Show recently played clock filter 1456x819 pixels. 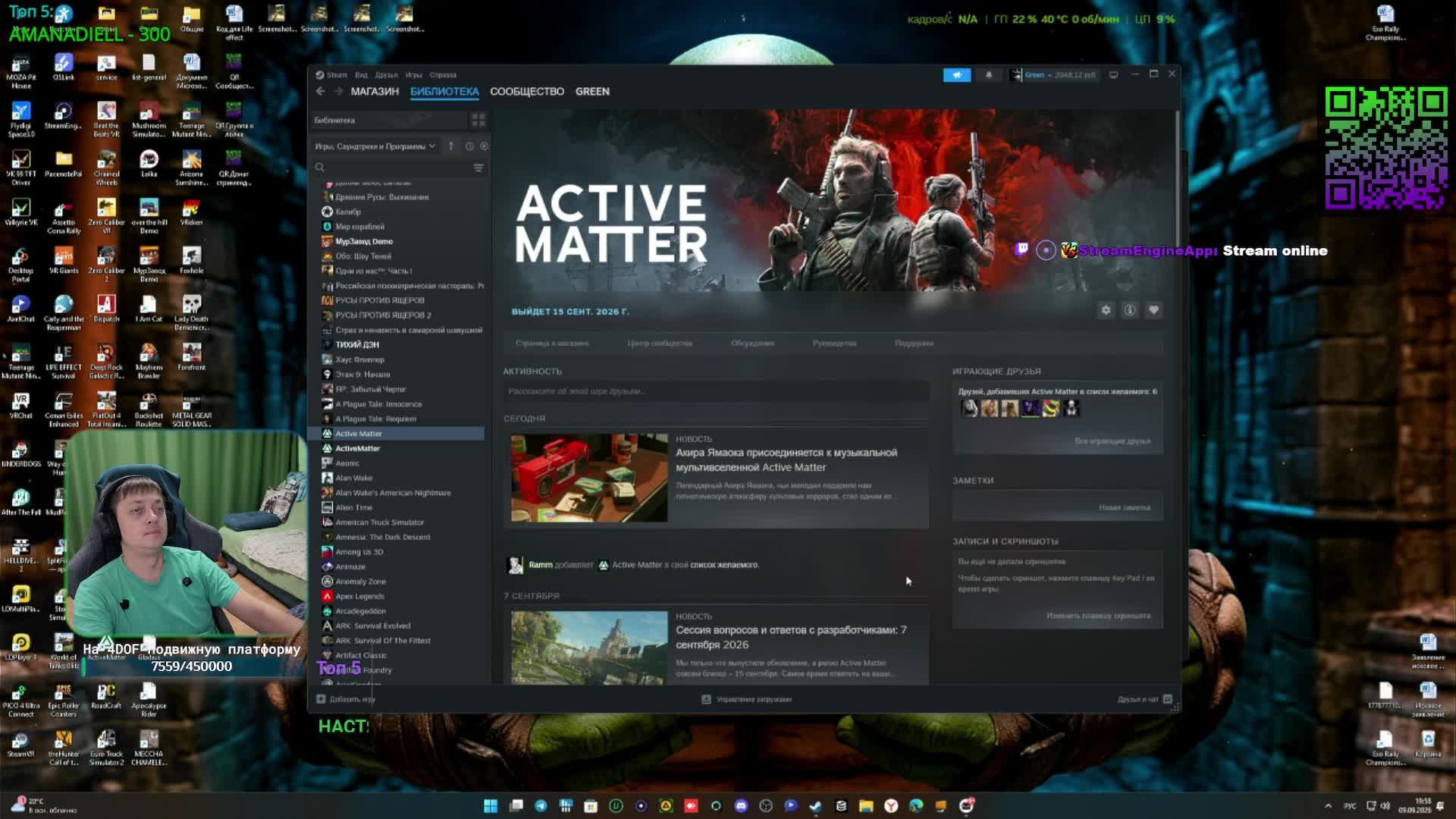[469, 146]
